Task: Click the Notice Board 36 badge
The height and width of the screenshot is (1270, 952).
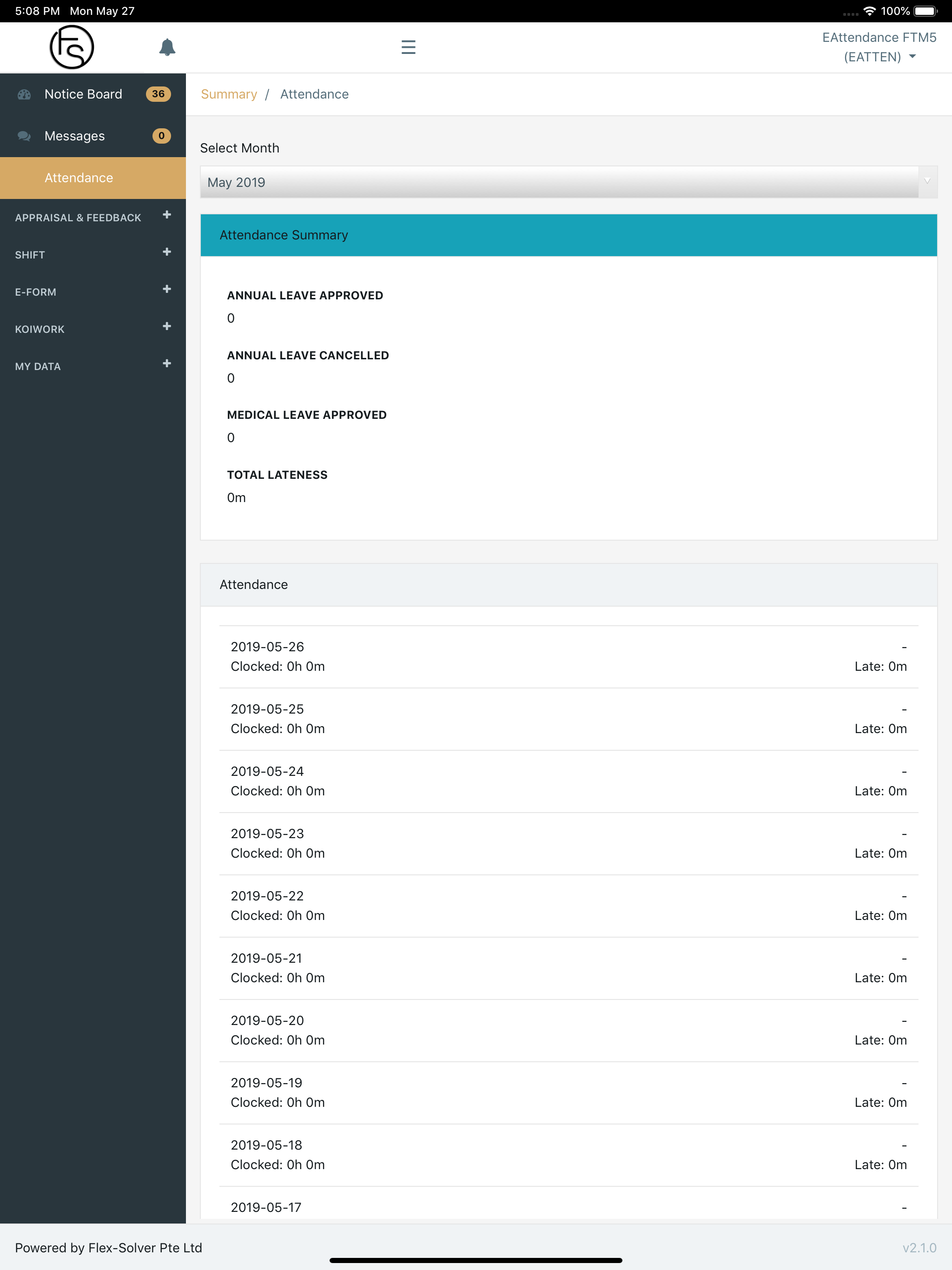Action: point(159,94)
